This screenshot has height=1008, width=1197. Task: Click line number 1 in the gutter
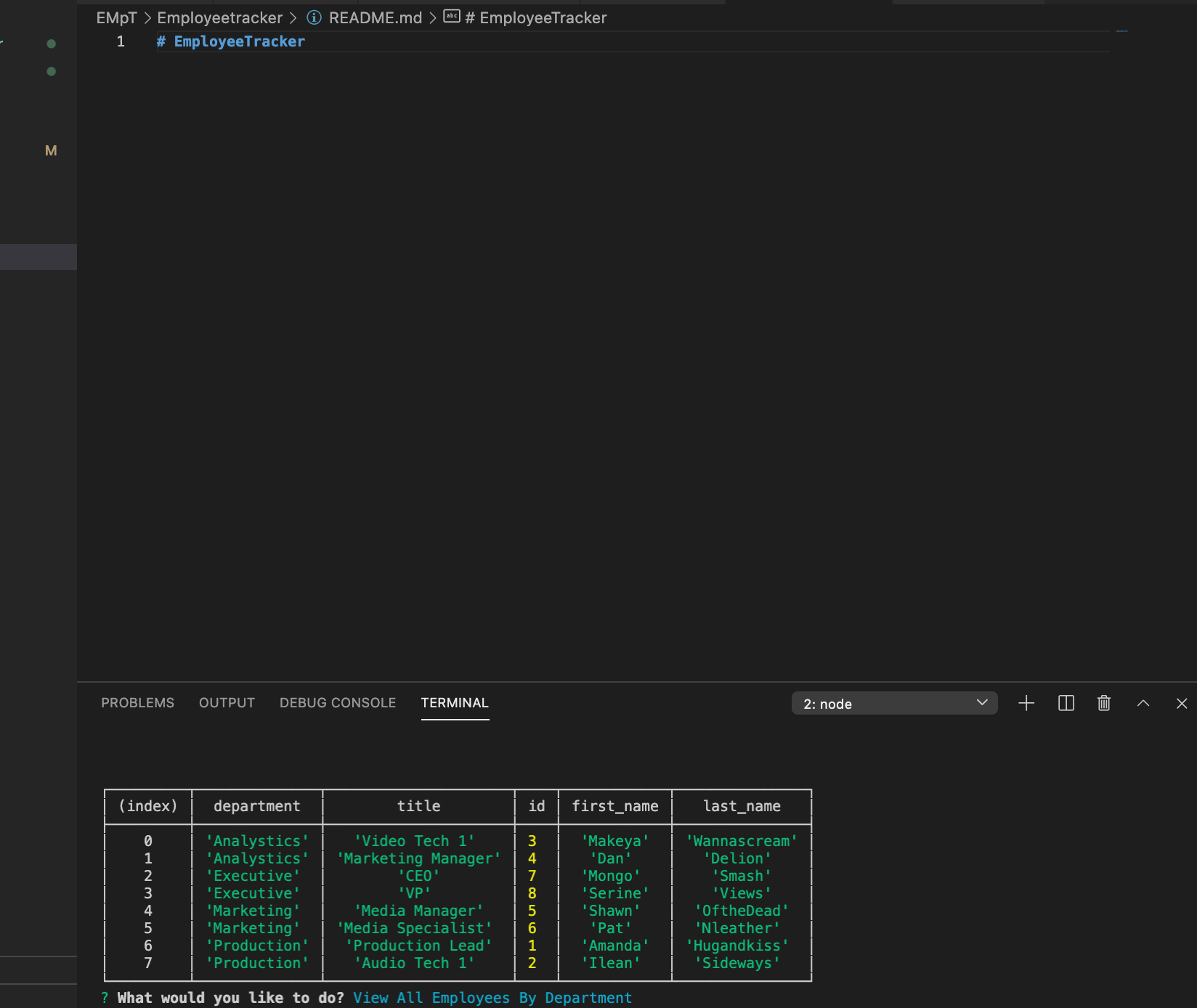click(x=121, y=41)
